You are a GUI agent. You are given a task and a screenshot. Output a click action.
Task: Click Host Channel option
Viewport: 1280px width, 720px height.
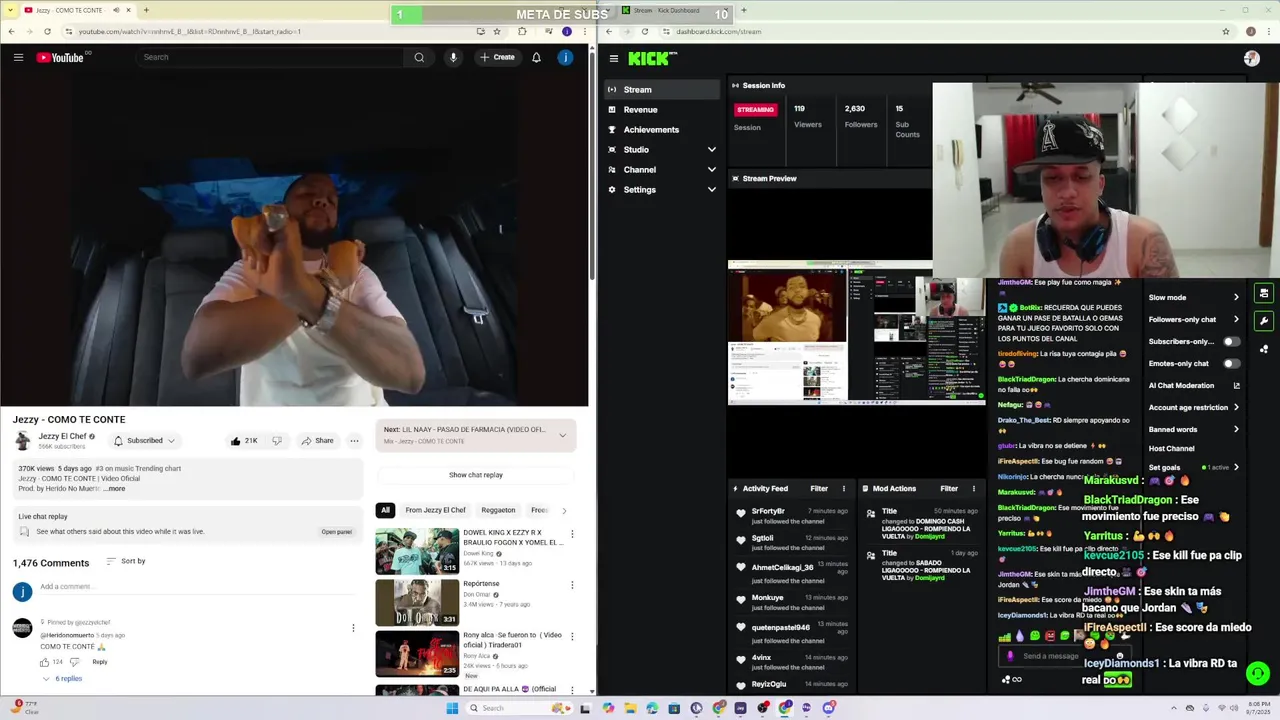click(x=1171, y=448)
